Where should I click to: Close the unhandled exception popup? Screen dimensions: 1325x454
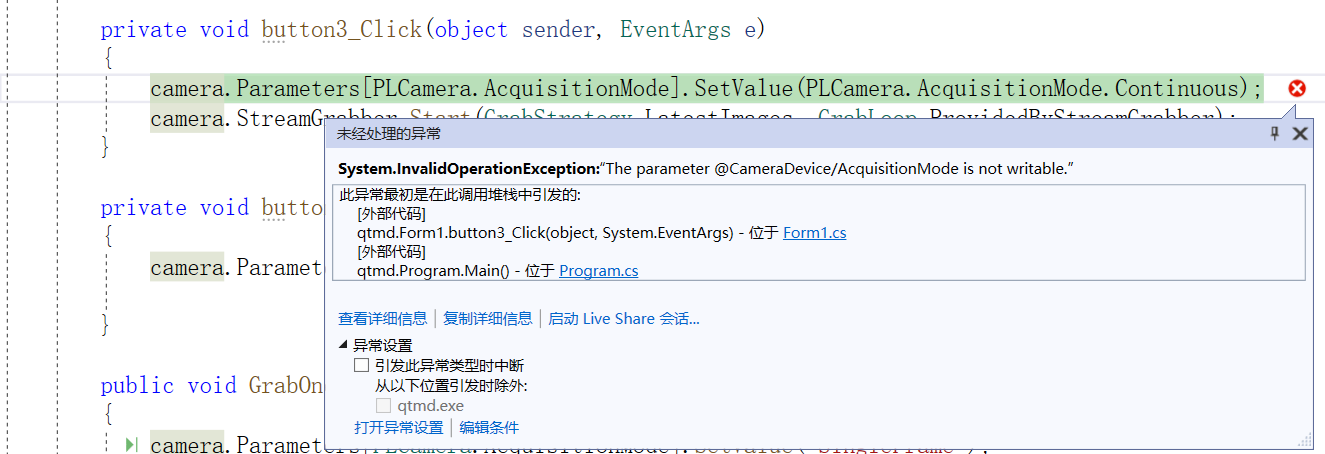1299,133
